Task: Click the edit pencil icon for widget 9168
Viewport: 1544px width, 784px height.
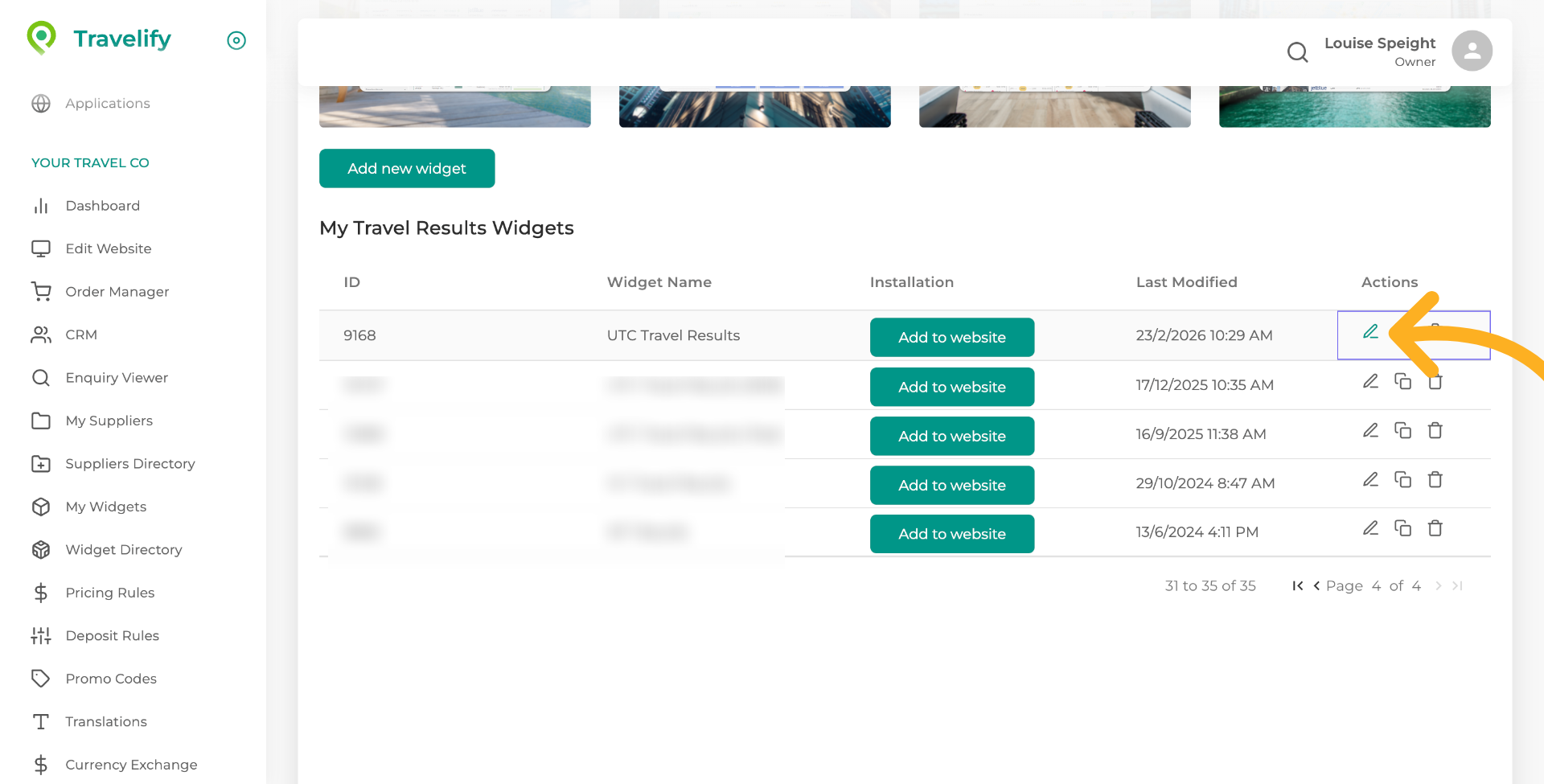Action: pyautogui.click(x=1370, y=332)
